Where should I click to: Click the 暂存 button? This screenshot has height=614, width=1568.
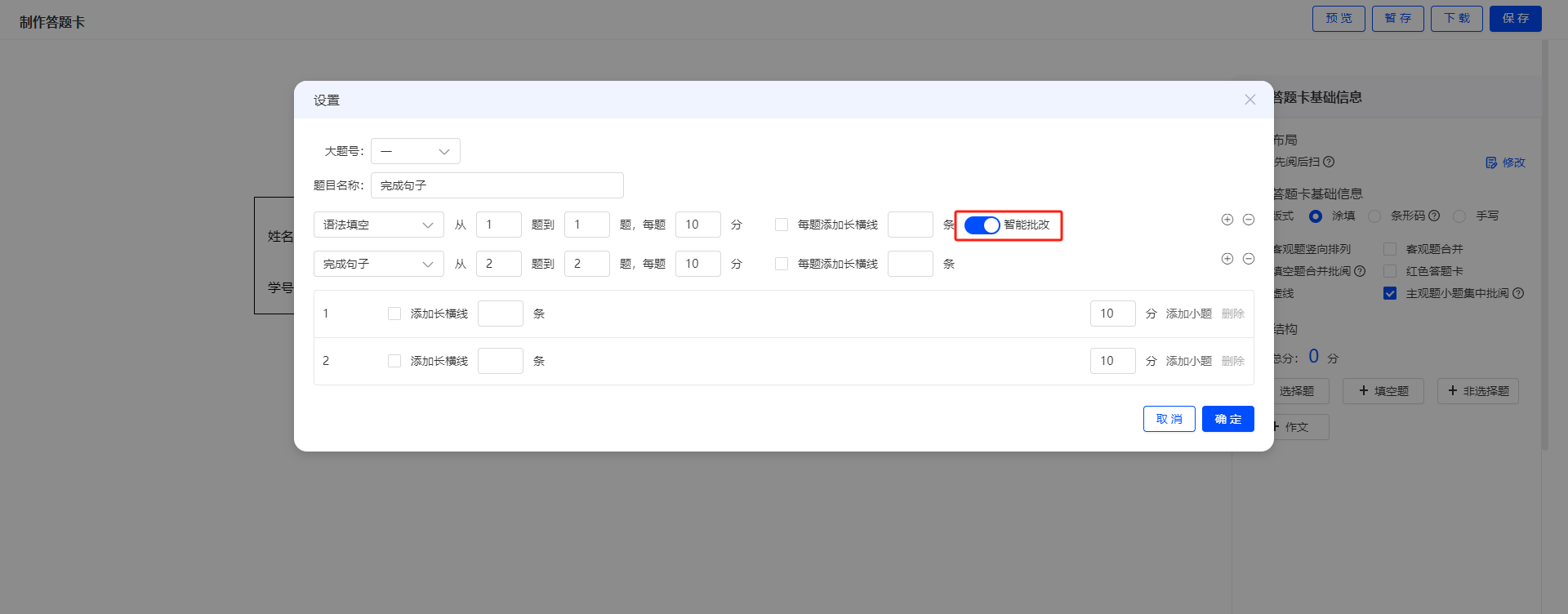pyautogui.click(x=1398, y=19)
